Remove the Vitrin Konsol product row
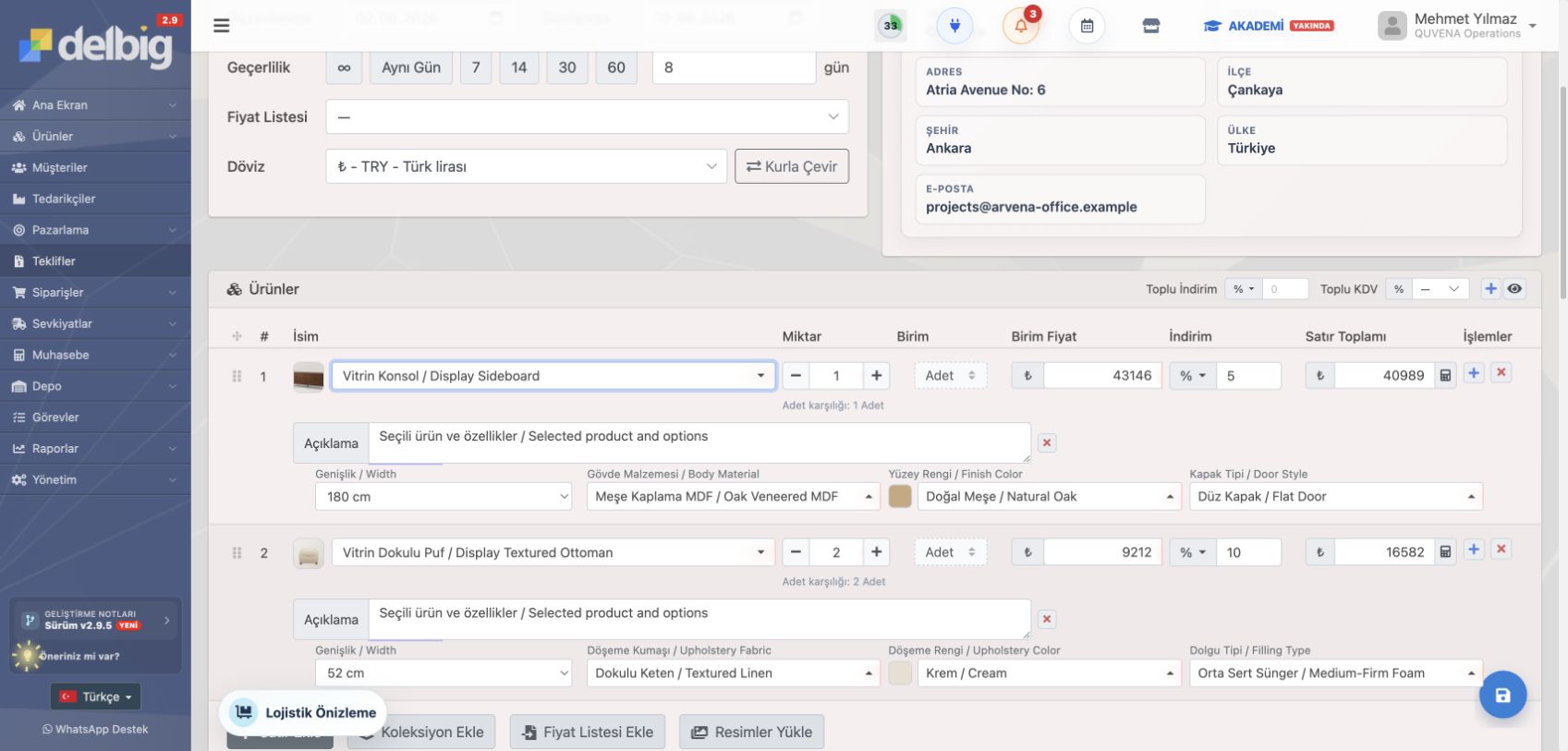This screenshot has height=751, width=1568. pyautogui.click(x=1501, y=373)
